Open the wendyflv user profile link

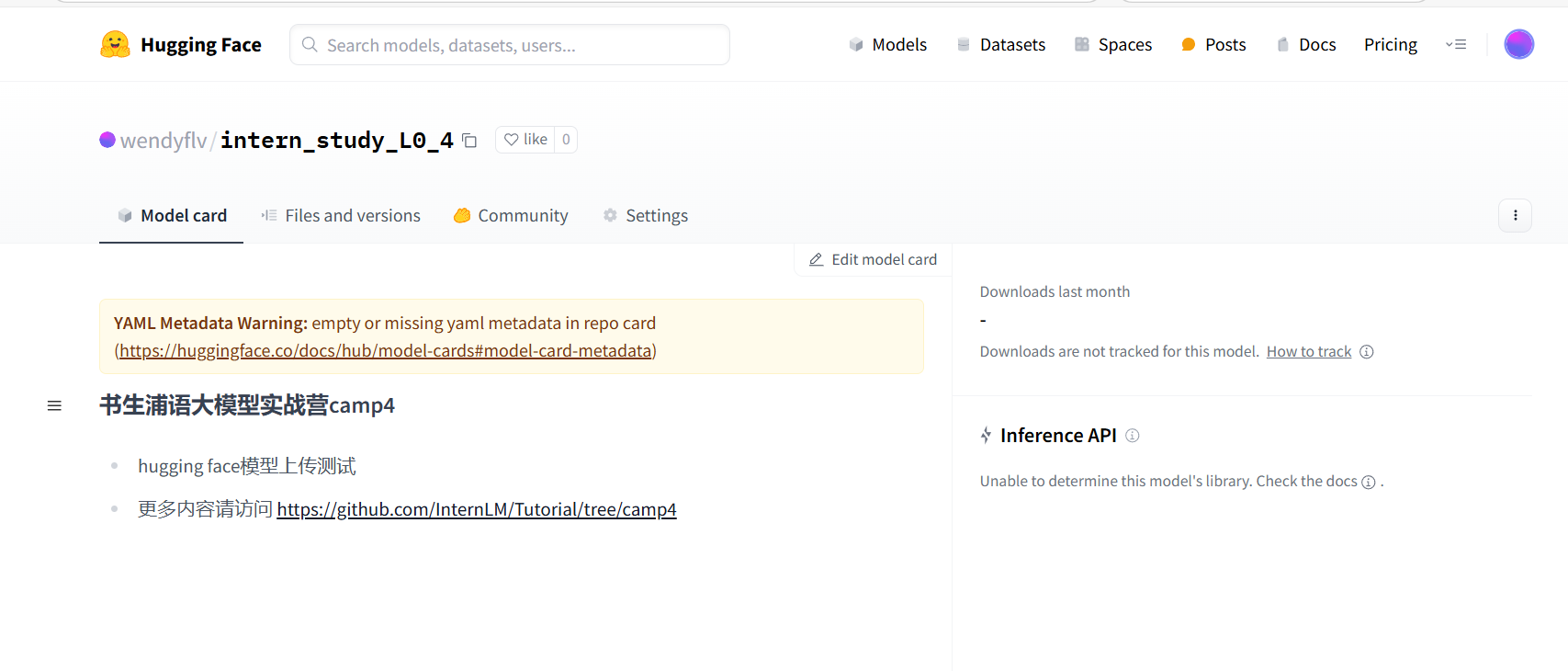point(164,141)
